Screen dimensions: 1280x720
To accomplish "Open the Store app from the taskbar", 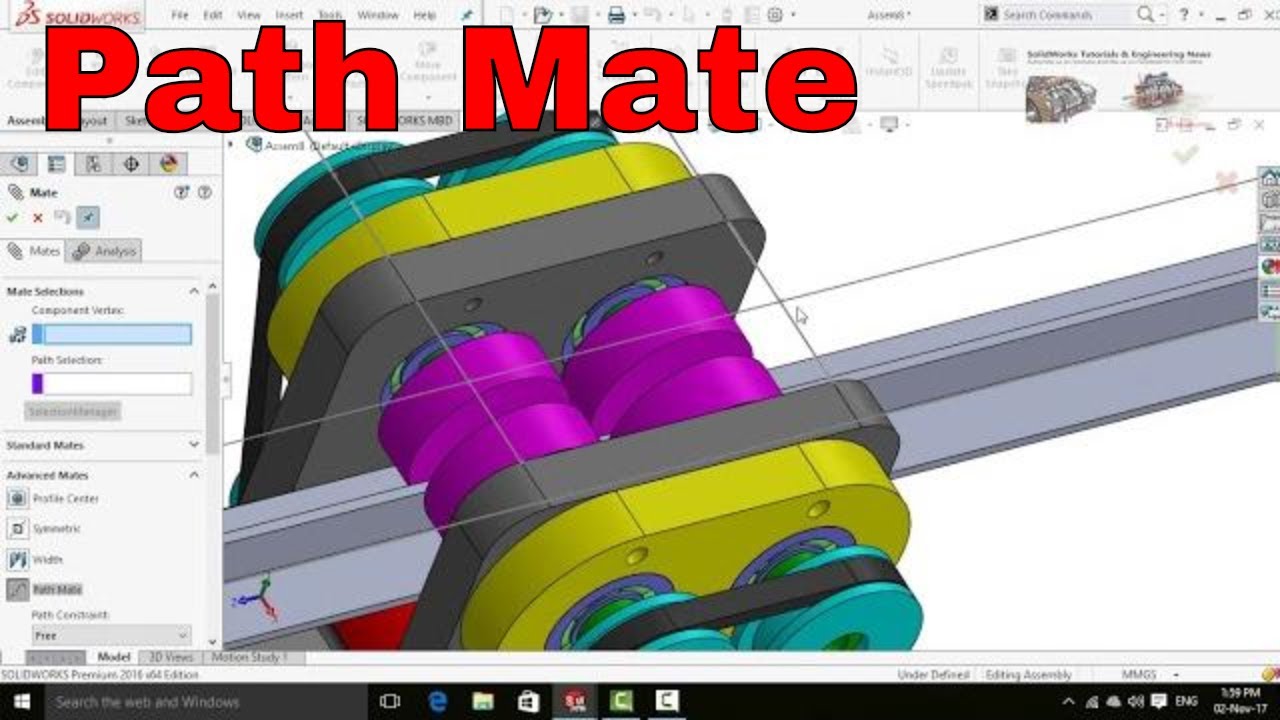I will click(529, 702).
